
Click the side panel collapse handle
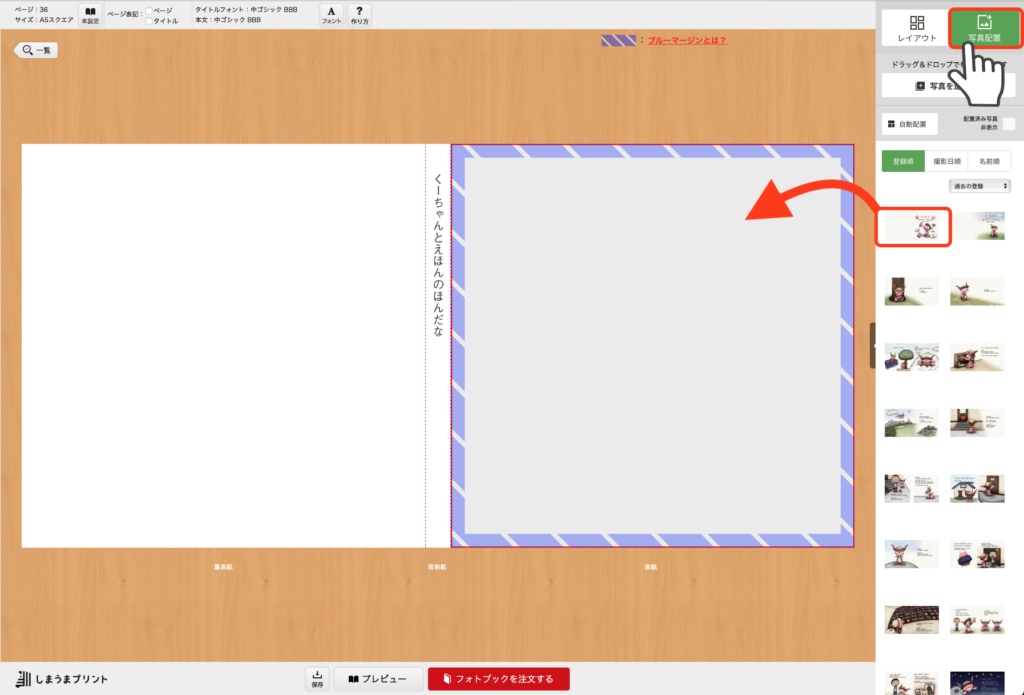coord(873,345)
